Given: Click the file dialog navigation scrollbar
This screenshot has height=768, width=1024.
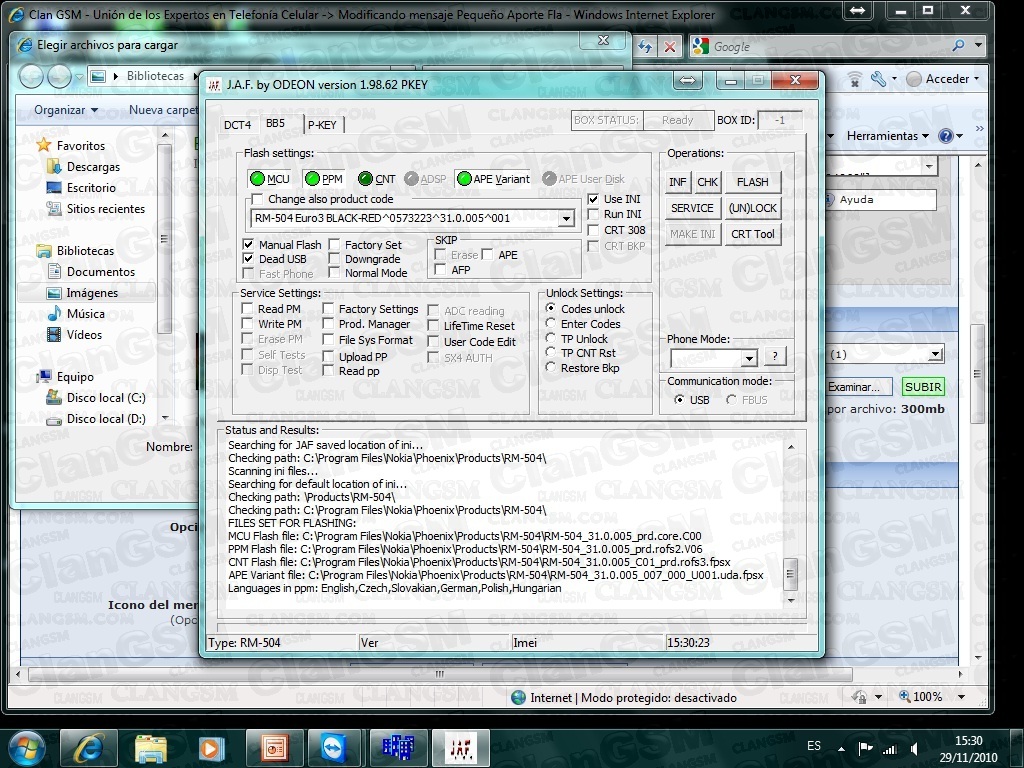Looking at the screenshot, I should (165, 238).
